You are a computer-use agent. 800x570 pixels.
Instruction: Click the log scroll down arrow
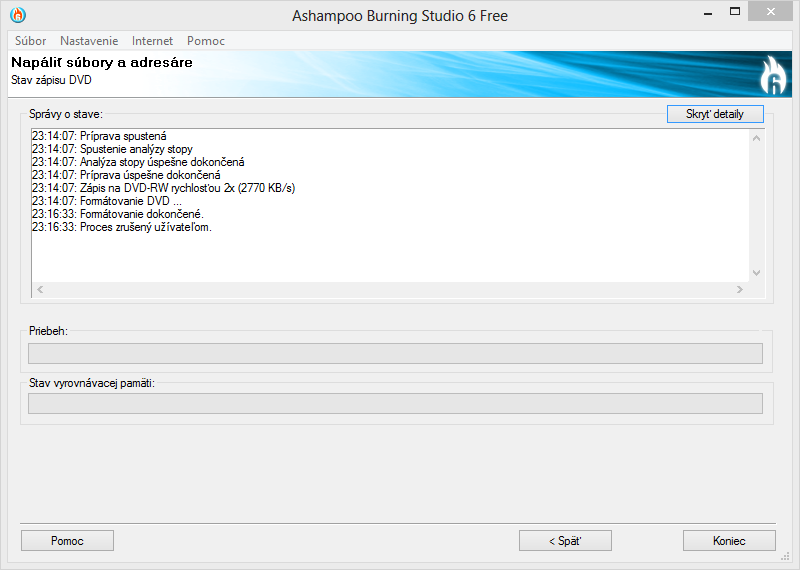pos(757,273)
